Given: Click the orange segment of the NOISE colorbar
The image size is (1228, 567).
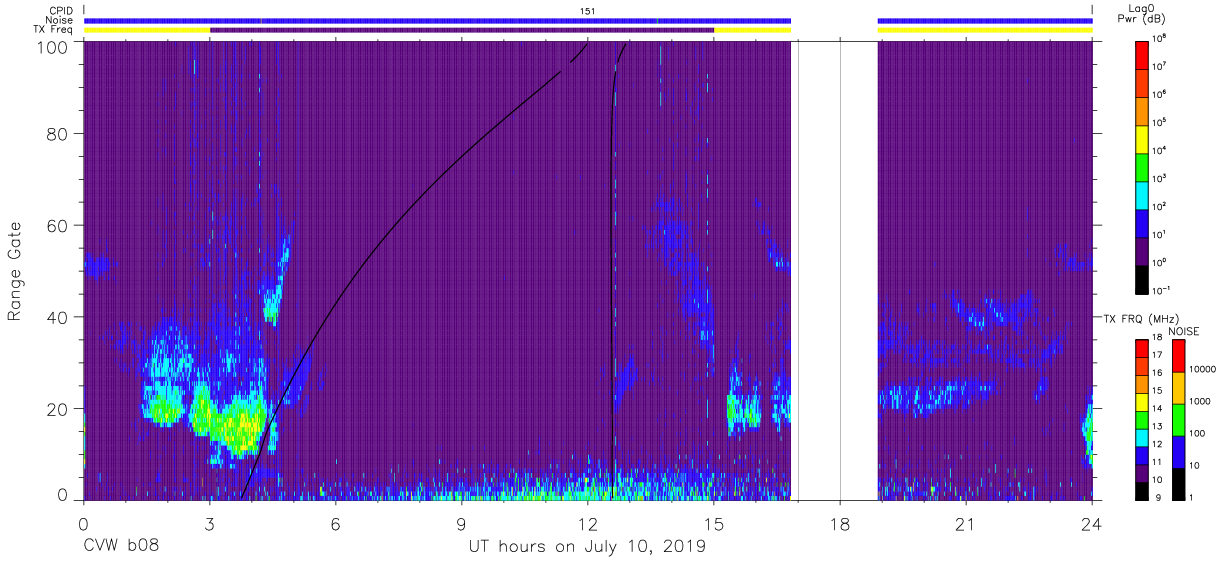Looking at the screenshot, I should click(1177, 387).
